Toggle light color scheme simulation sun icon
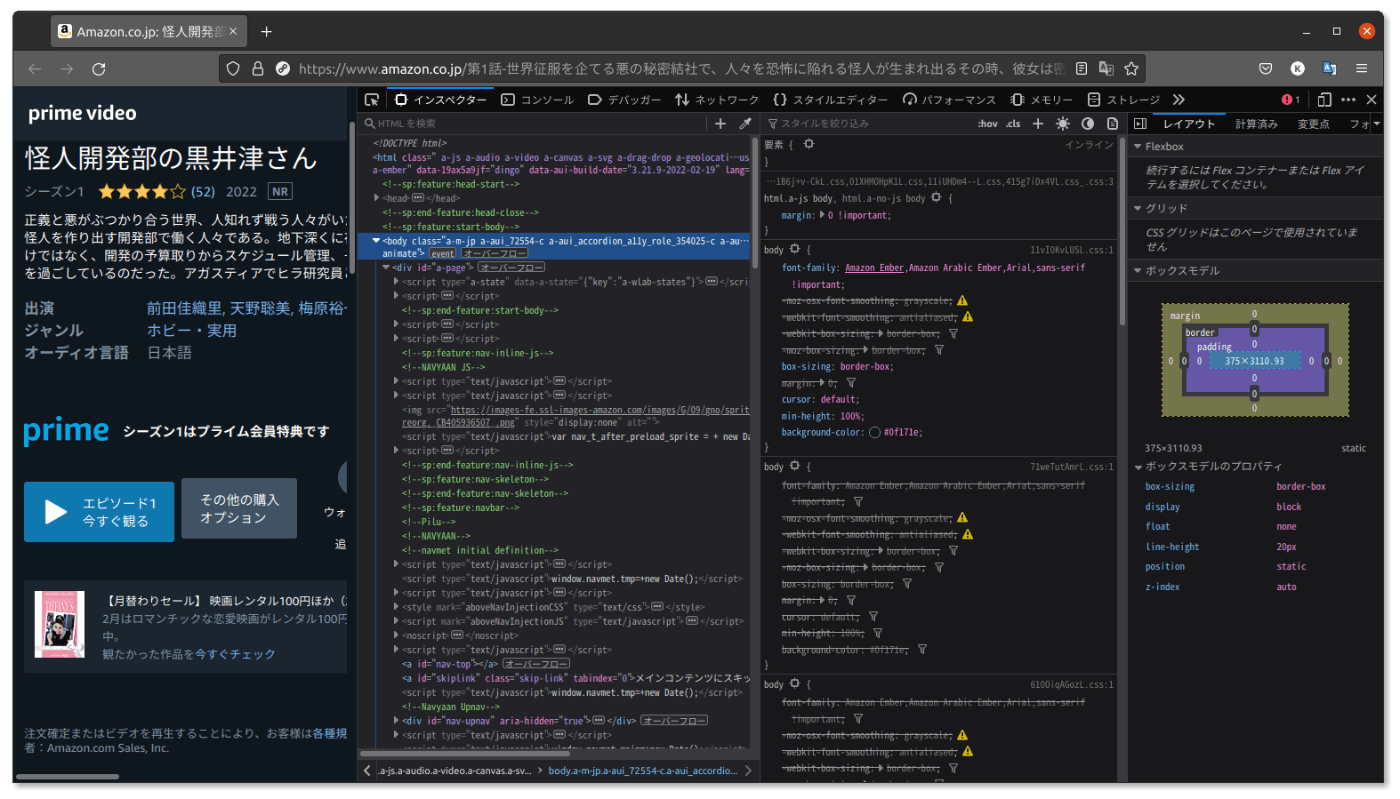Viewport: 1400px width, 799px height. [x=1062, y=123]
